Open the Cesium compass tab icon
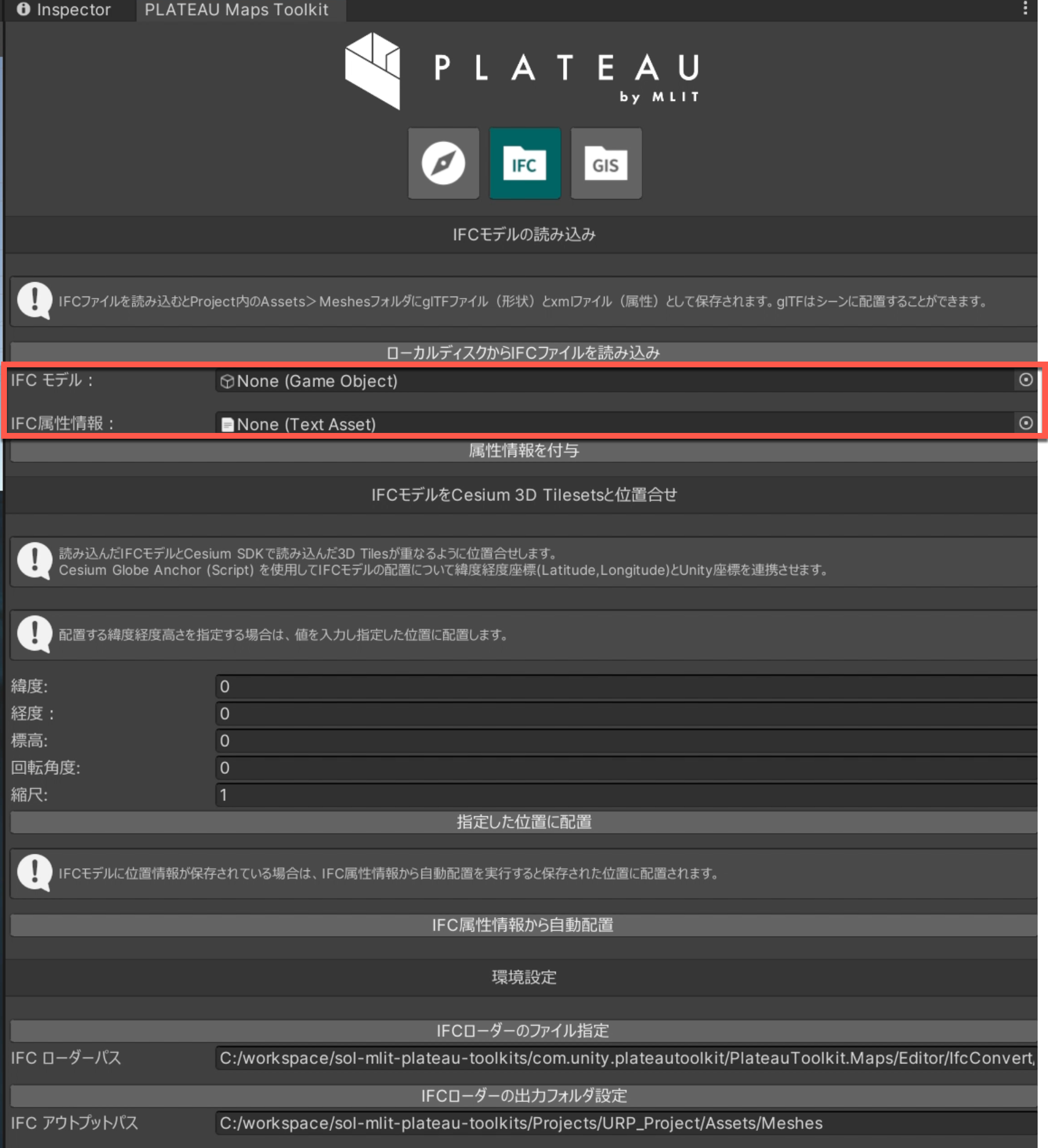The image size is (1048, 1148). (x=443, y=164)
